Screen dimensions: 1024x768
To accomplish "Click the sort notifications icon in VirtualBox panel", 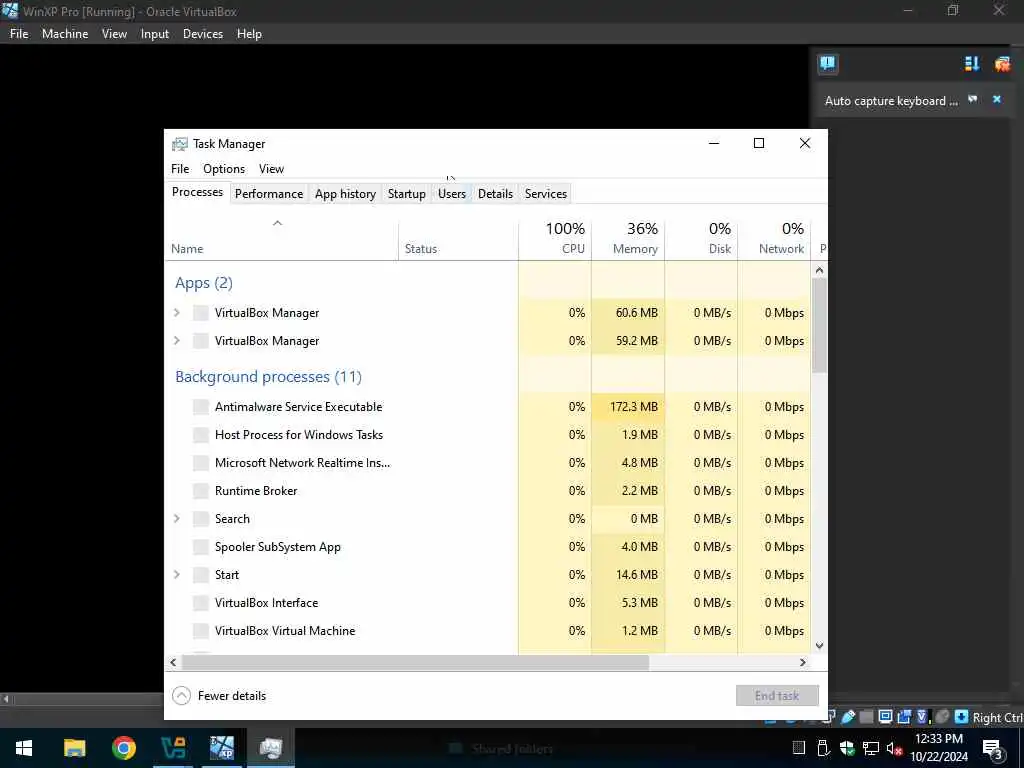I will (x=972, y=63).
